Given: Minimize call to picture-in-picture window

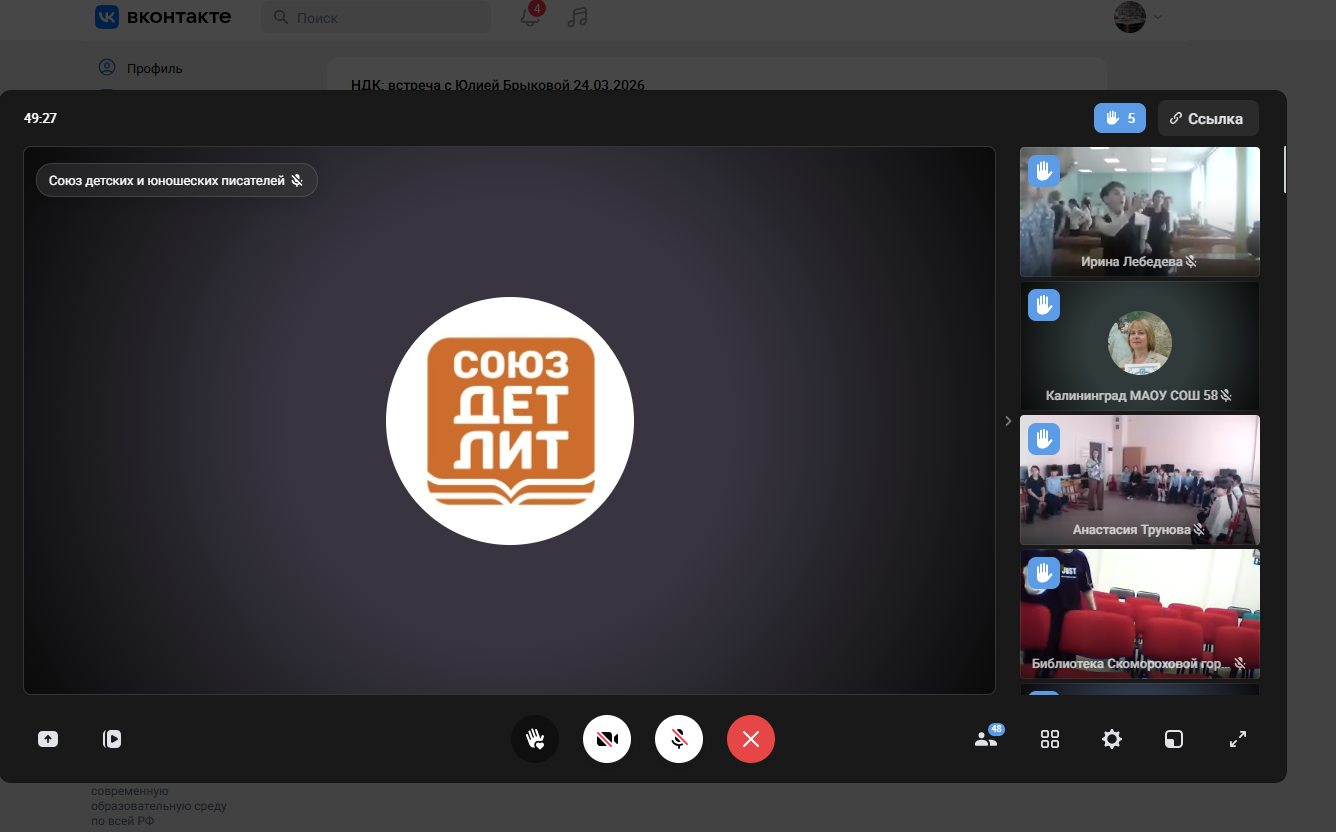Looking at the screenshot, I should pos(1174,739).
